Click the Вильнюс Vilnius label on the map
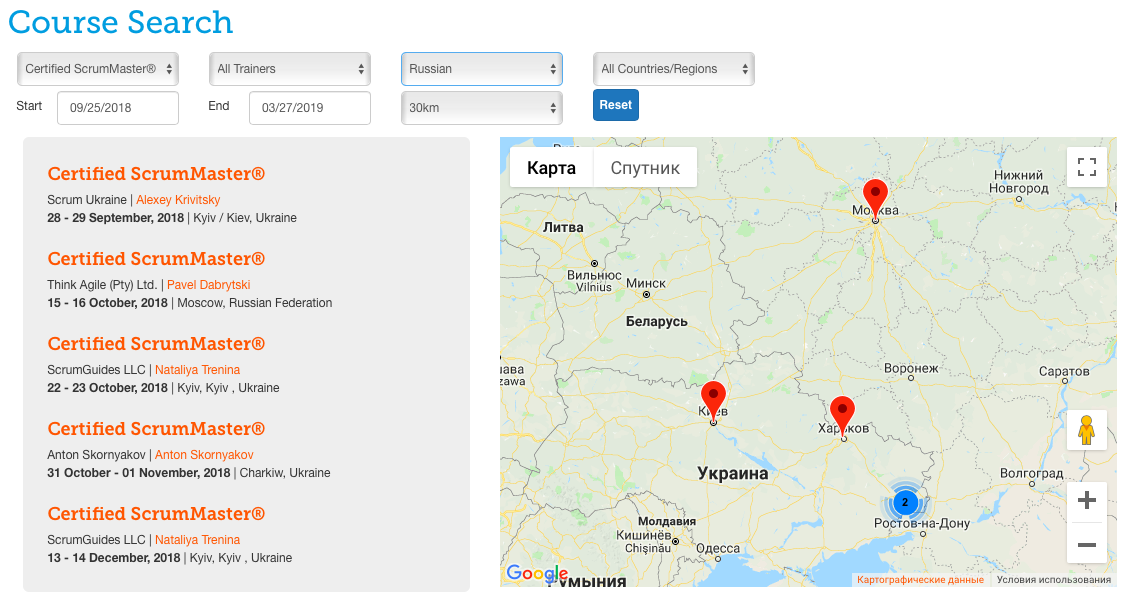 pos(594,281)
